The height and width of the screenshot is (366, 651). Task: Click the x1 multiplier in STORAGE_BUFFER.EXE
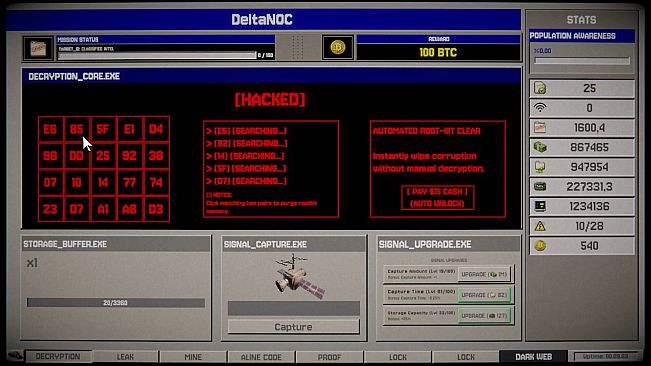pyautogui.click(x=32, y=263)
